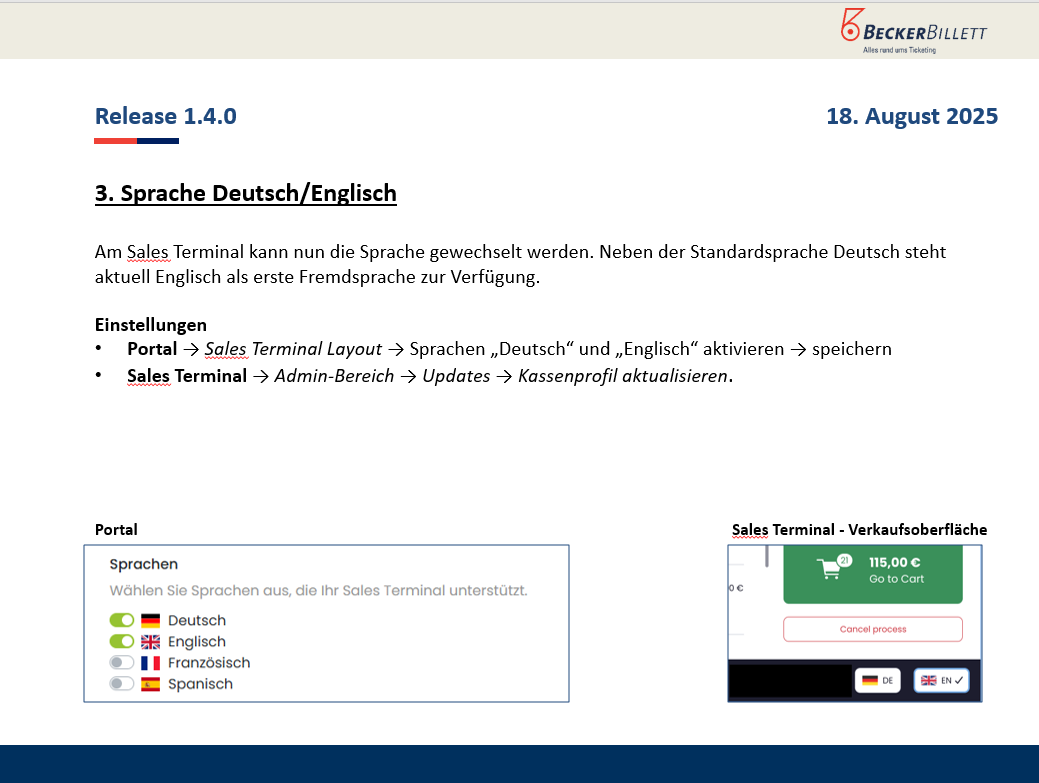The width and height of the screenshot is (1039, 783).
Task: Click the Spanish flag beside Spanisch
Action: pos(150,684)
